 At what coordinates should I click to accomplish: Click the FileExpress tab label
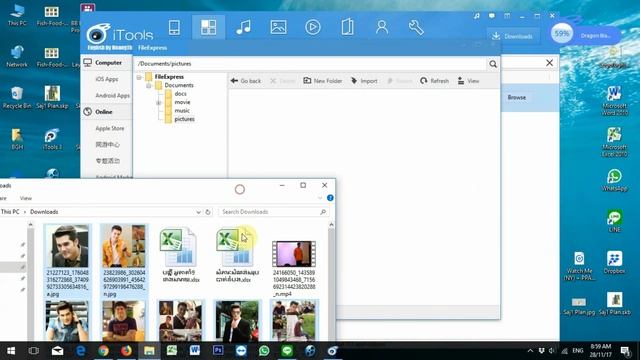pos(152,48)
